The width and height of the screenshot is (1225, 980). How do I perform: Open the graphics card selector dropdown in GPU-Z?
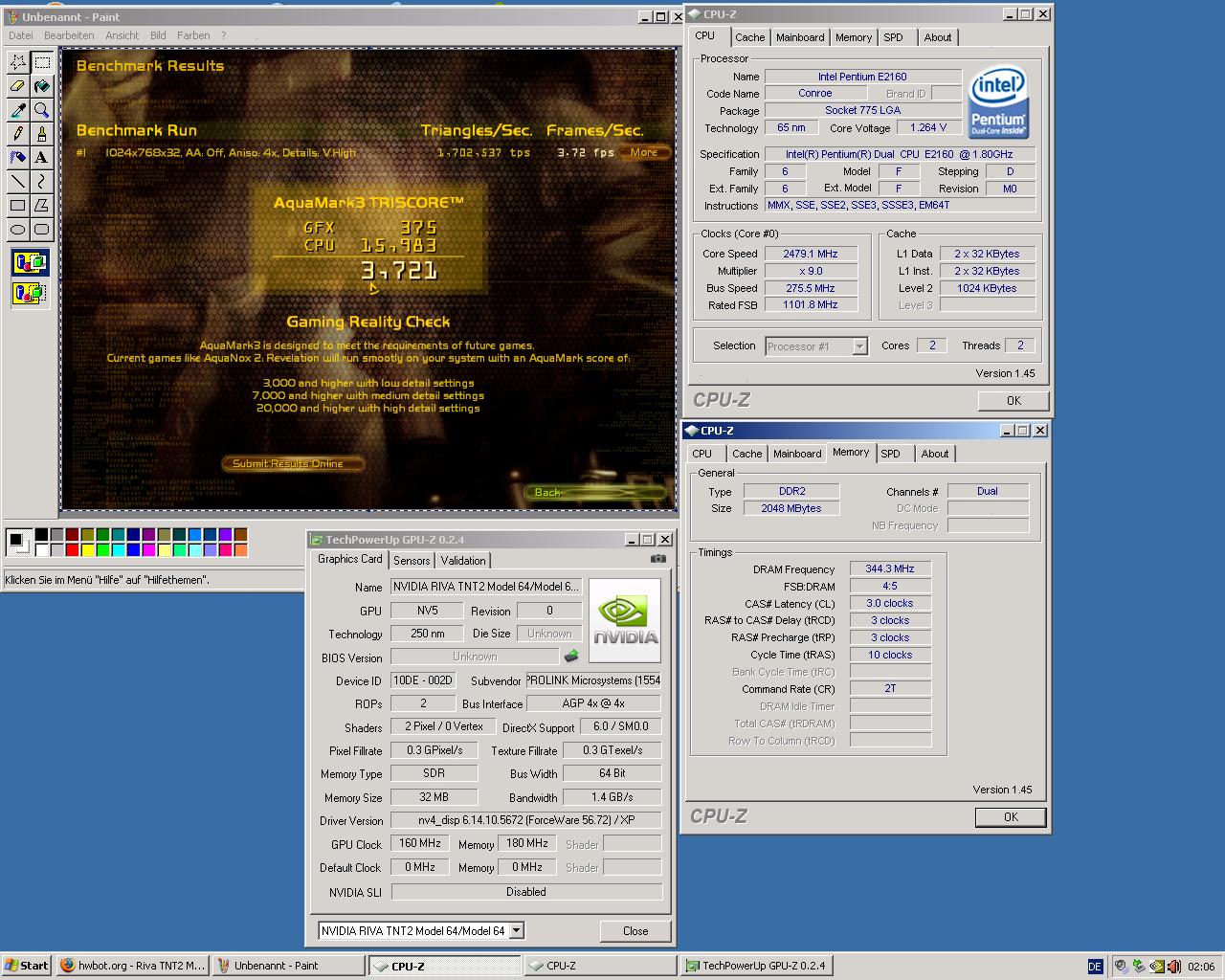(x=516, y=930)
